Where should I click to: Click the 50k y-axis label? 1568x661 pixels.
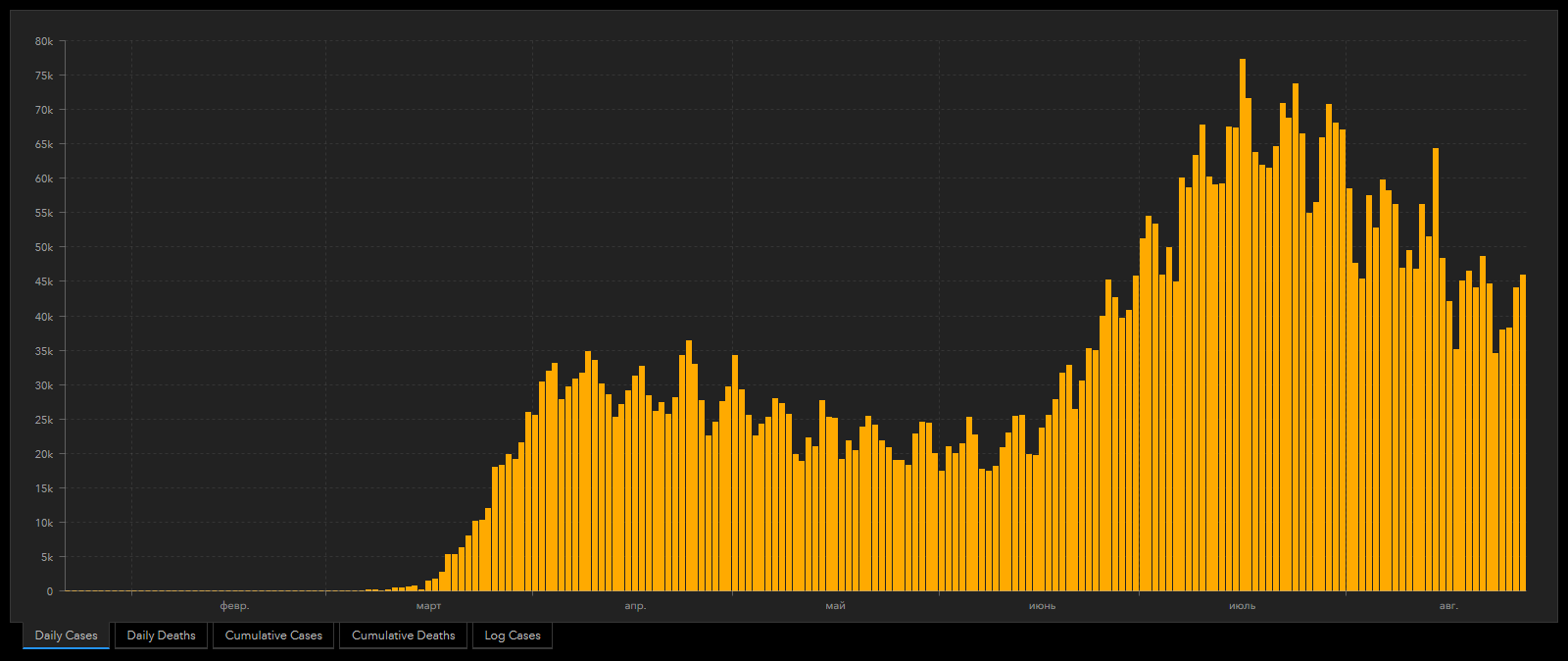click(x=44, y=247)
